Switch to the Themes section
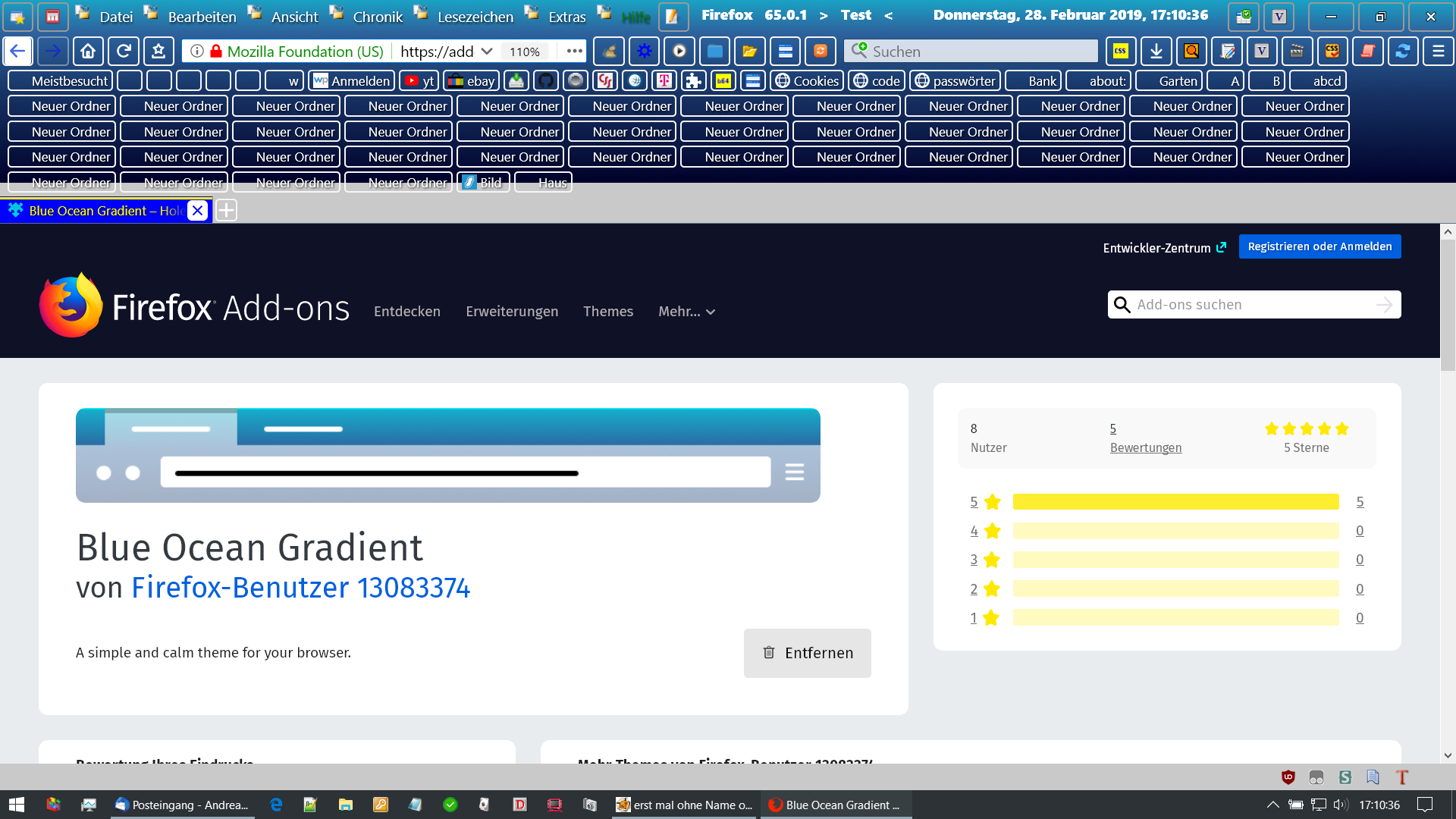1456x819 pixels. click(607, 312)
